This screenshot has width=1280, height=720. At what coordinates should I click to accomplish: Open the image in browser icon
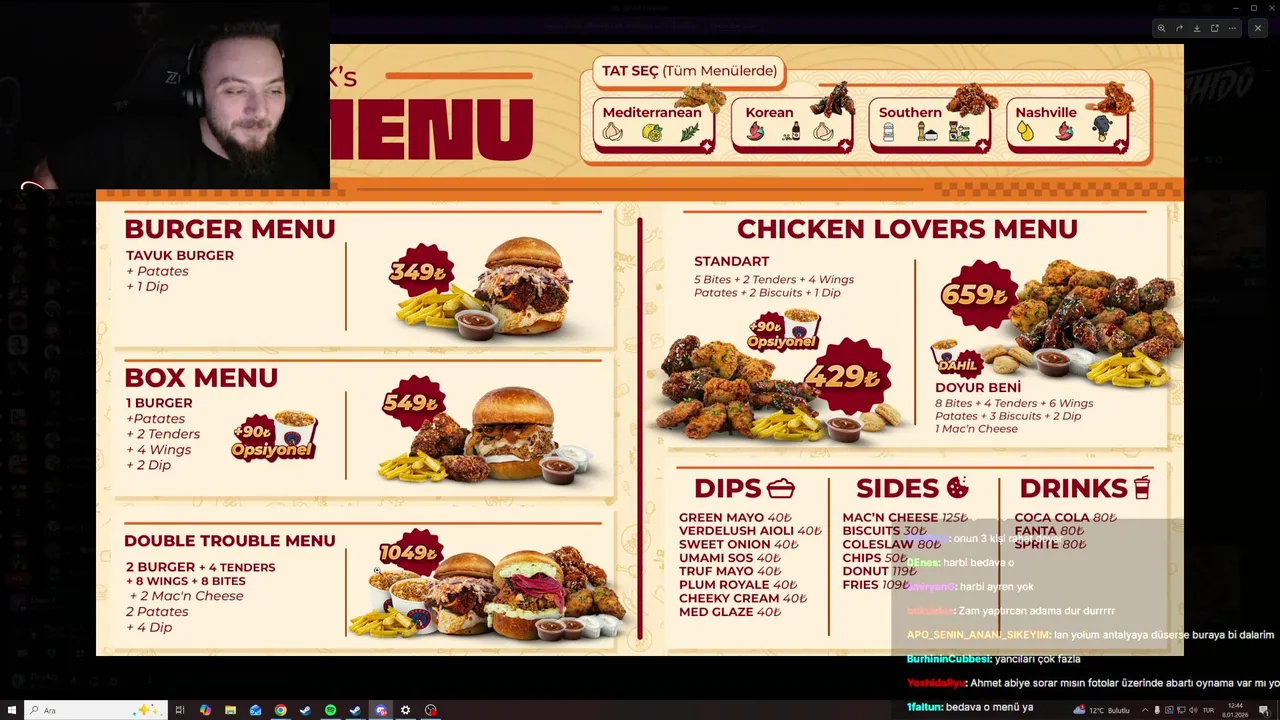pos(1215,28)
